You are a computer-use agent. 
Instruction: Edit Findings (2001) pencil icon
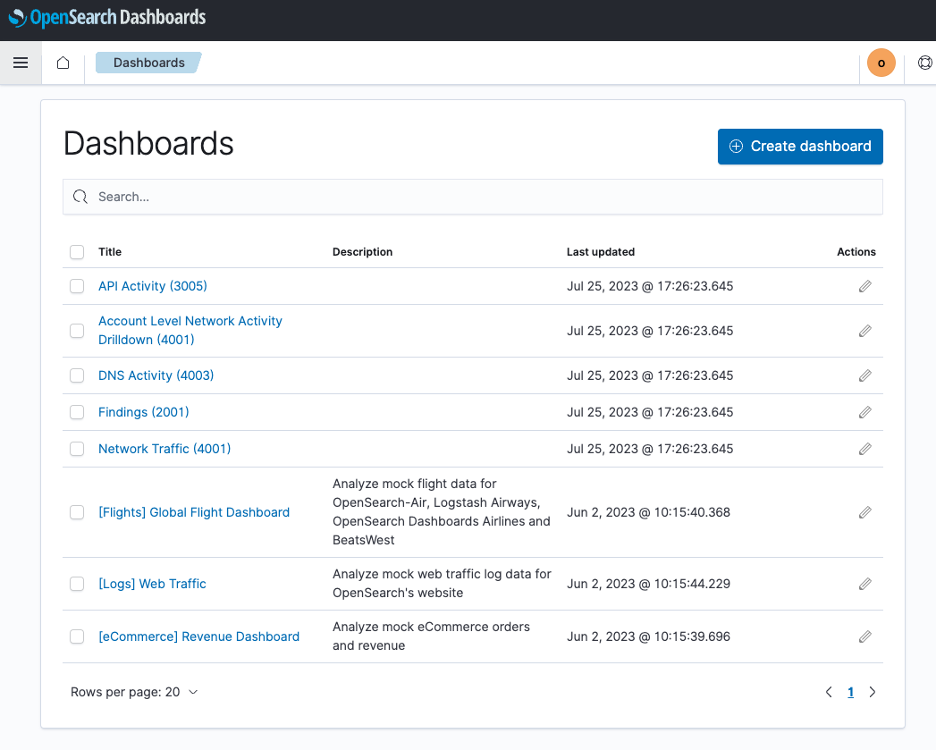click(865, 412)
